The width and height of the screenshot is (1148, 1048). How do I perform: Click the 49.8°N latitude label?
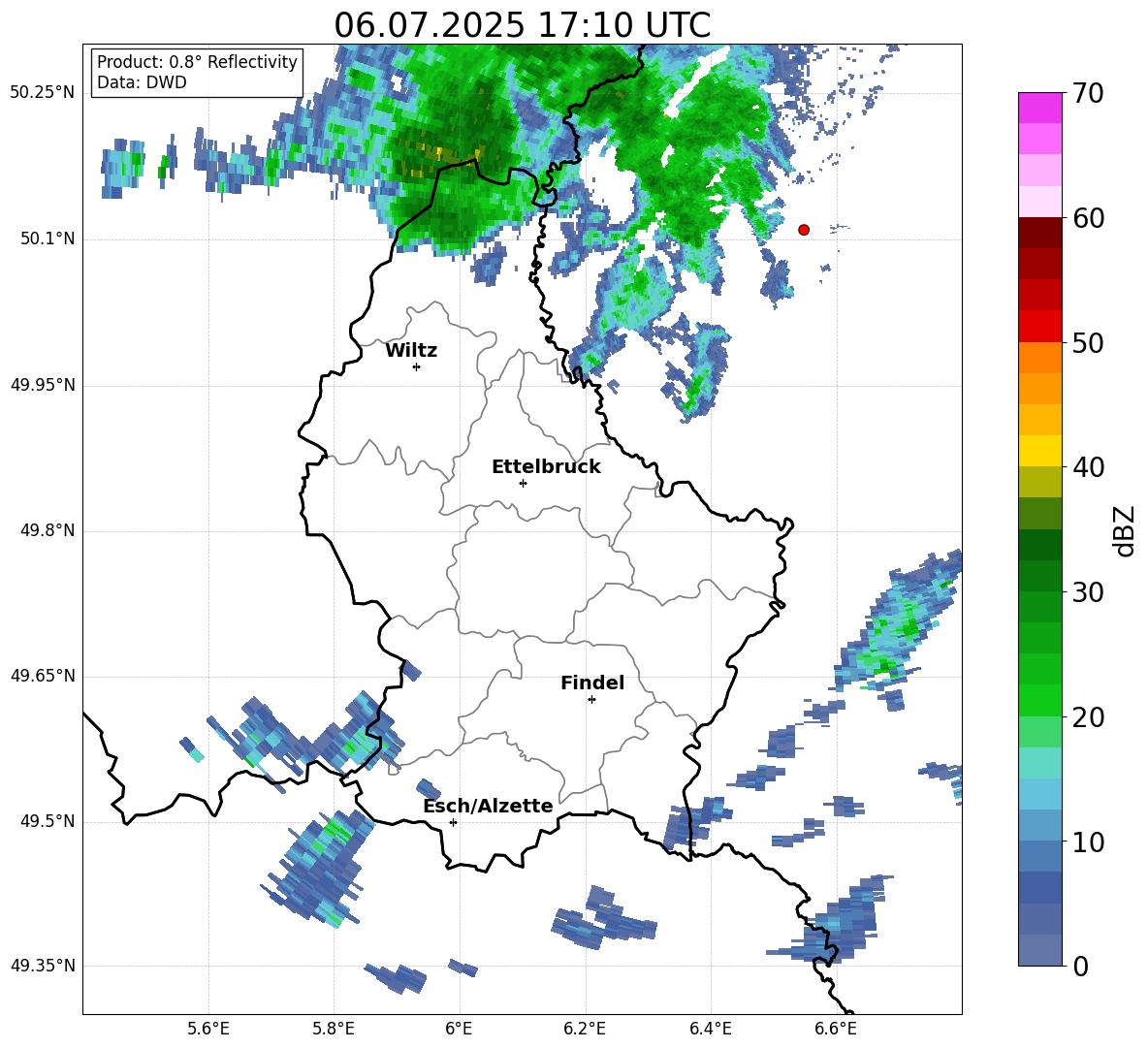[x=48, y=530]
